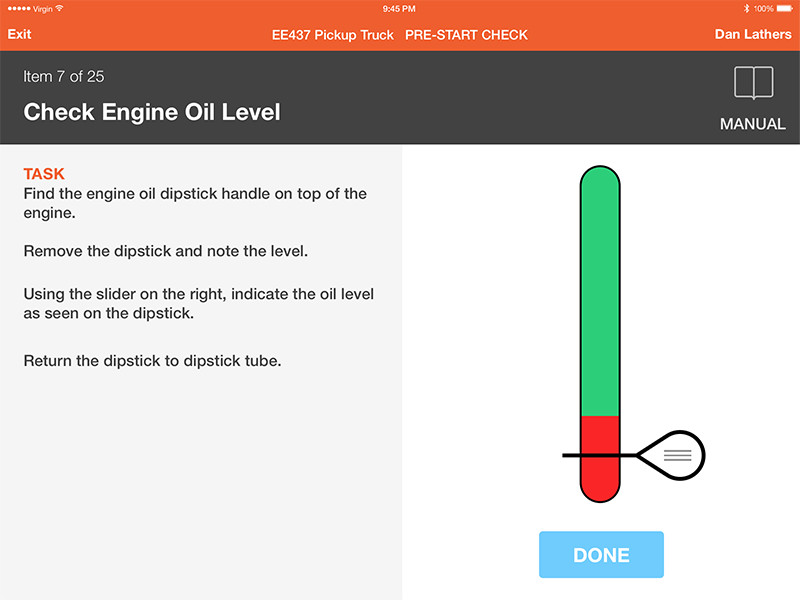The height and width of the screenshot is (600, 800).
Task: Set oil level in the green zone
Action: pos(600,290)
